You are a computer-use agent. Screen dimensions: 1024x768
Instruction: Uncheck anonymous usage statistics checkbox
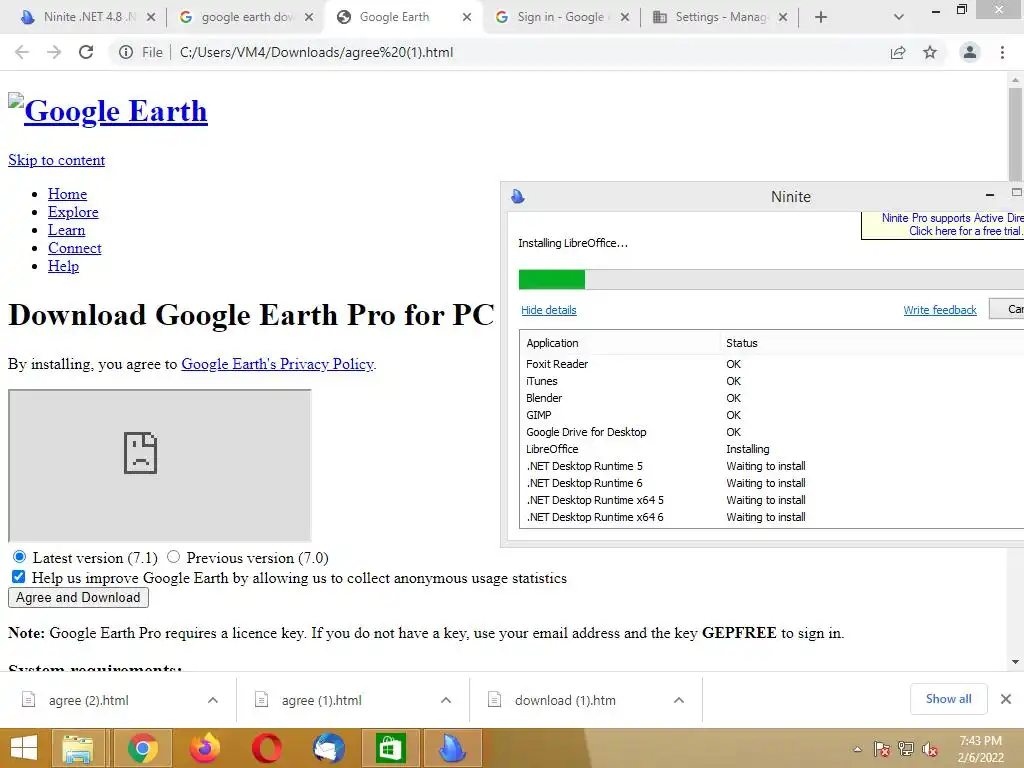pyautogui.click(x=18, y=577)
